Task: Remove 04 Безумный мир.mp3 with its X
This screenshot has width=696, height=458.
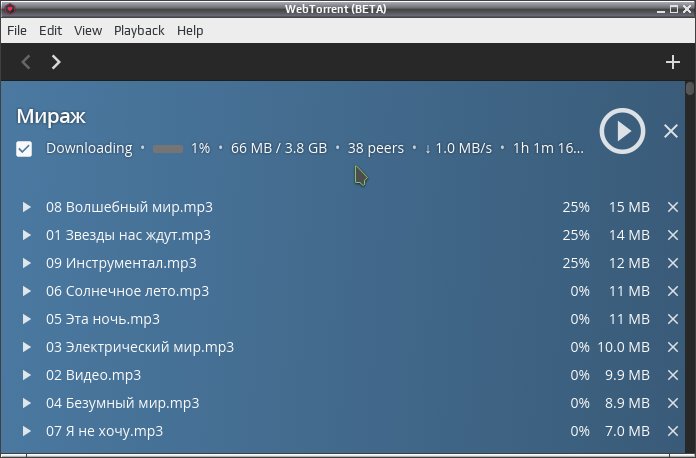Action: [673, 403]
